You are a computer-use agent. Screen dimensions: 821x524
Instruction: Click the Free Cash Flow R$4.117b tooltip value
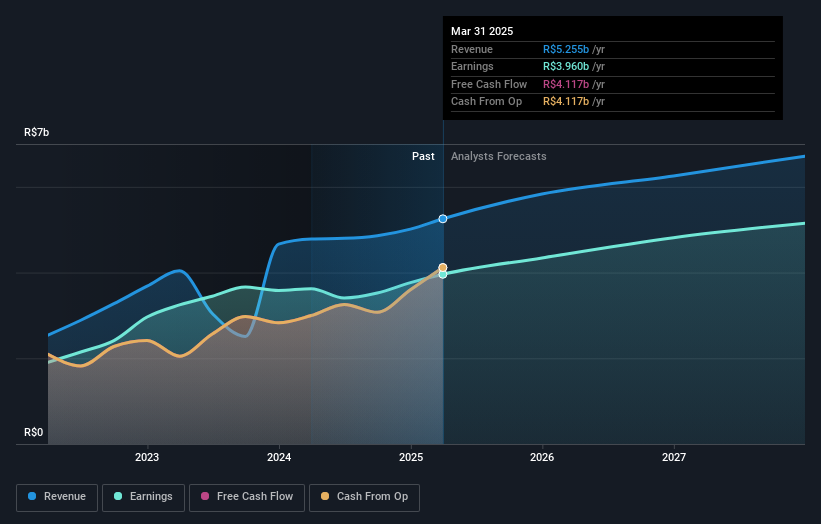click(566, 84)
